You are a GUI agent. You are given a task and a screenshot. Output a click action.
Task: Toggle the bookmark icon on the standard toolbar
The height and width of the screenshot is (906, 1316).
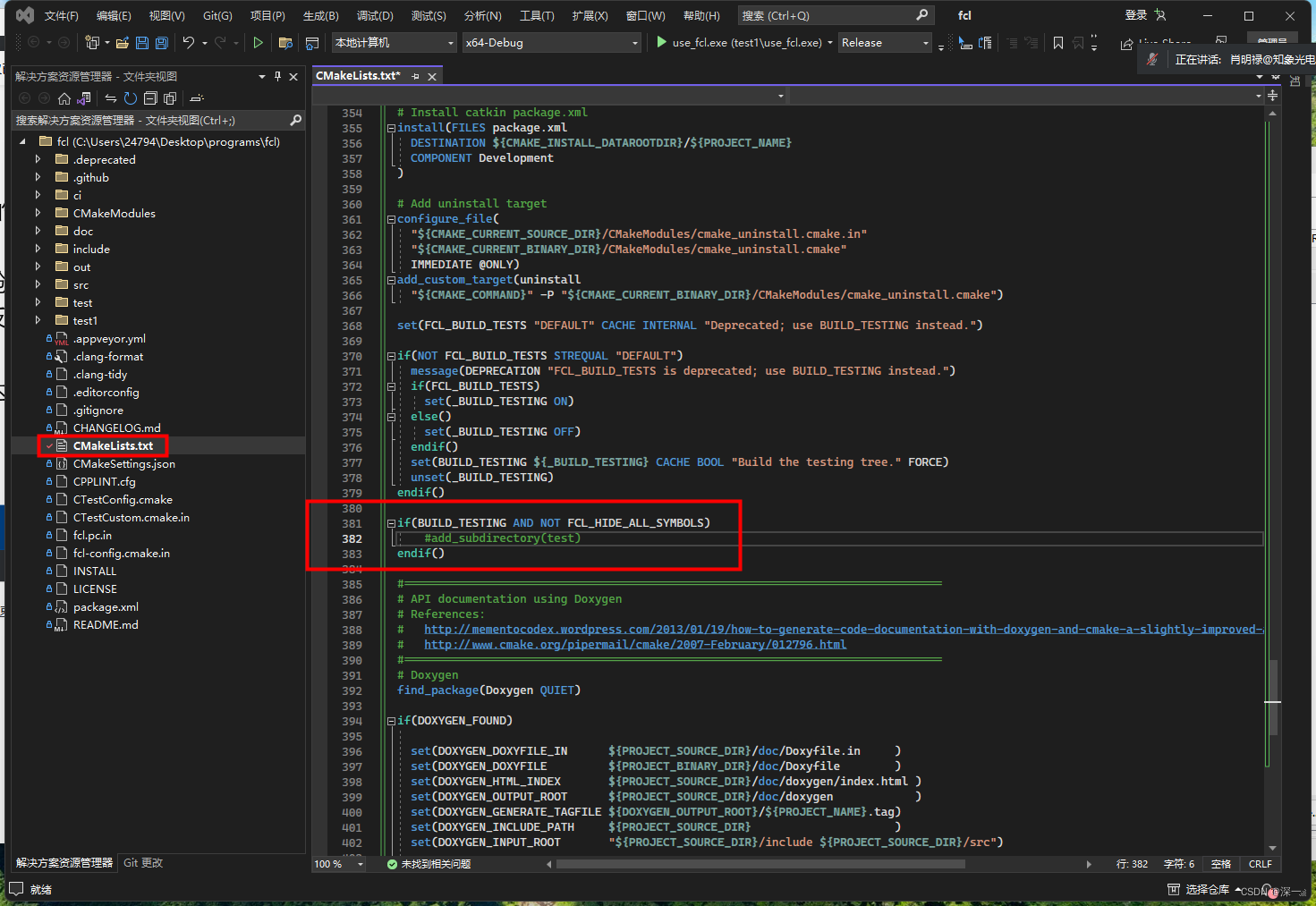click(1059, 42)
